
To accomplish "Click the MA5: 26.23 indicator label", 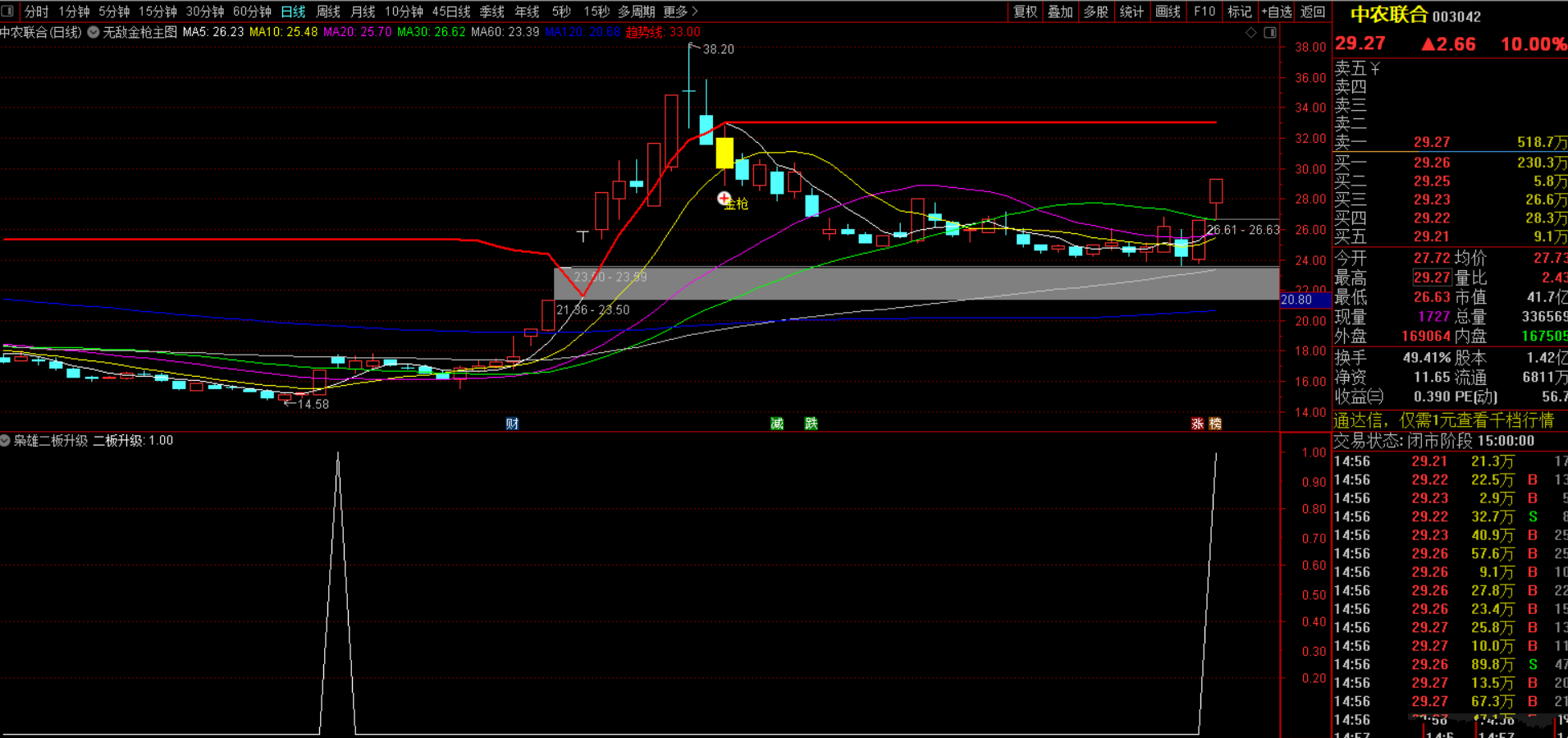I will 213,32.
